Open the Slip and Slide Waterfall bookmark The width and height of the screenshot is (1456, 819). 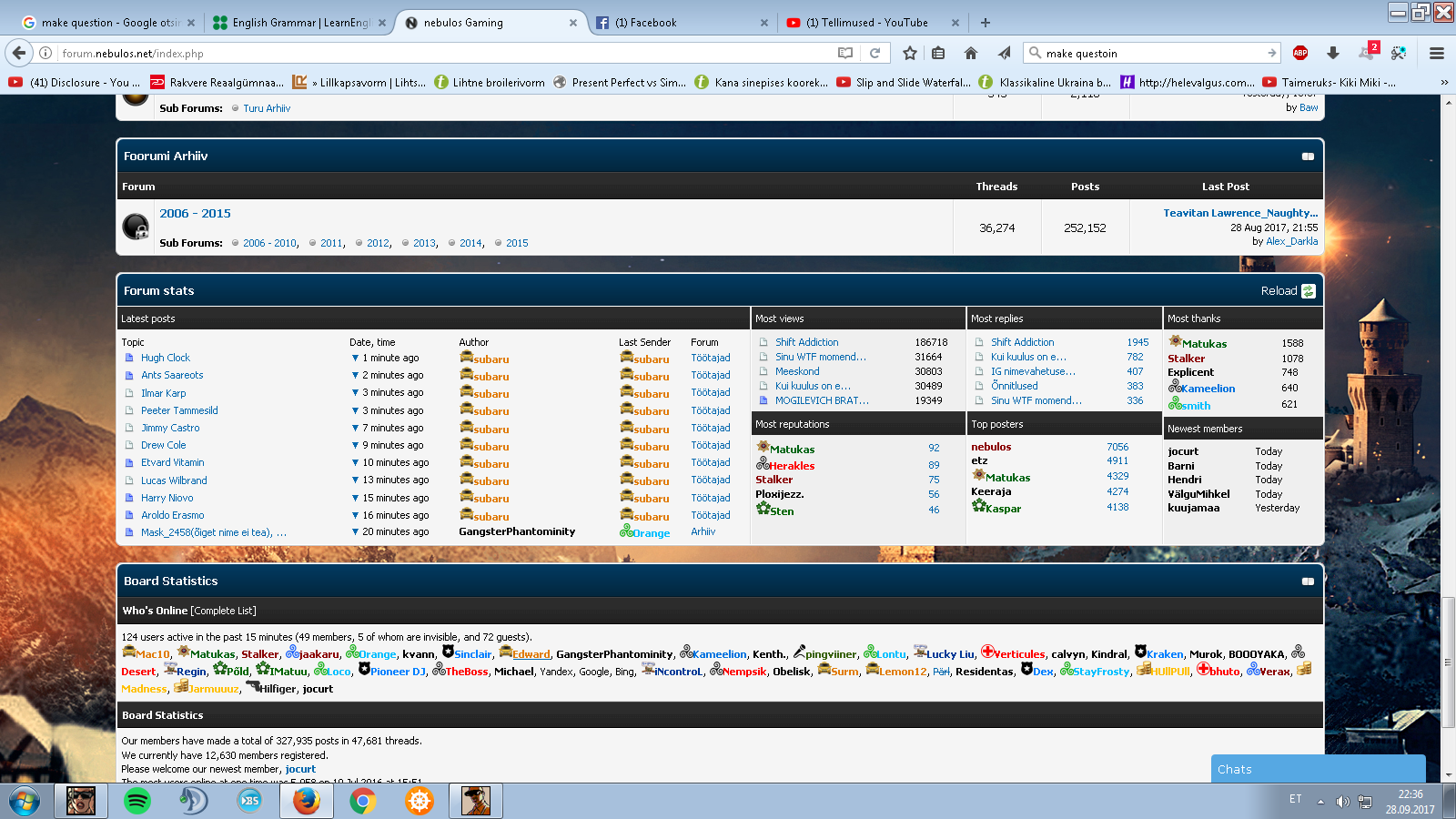click(x=904, y=82)
